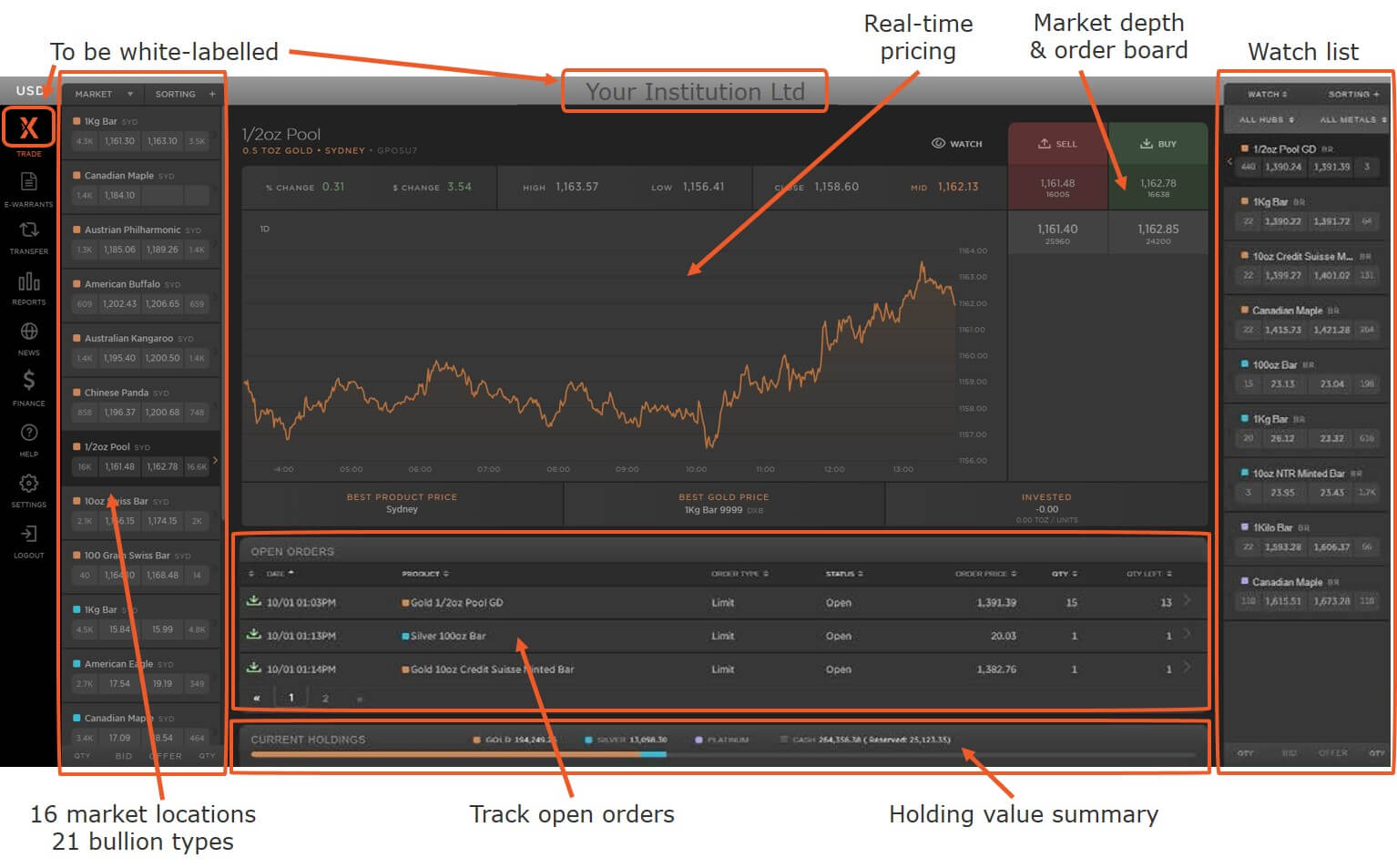The height and width of the screenshot is (868, 1397).
Task: Sort open orders by Product column
Action: [x=425, y=574]
